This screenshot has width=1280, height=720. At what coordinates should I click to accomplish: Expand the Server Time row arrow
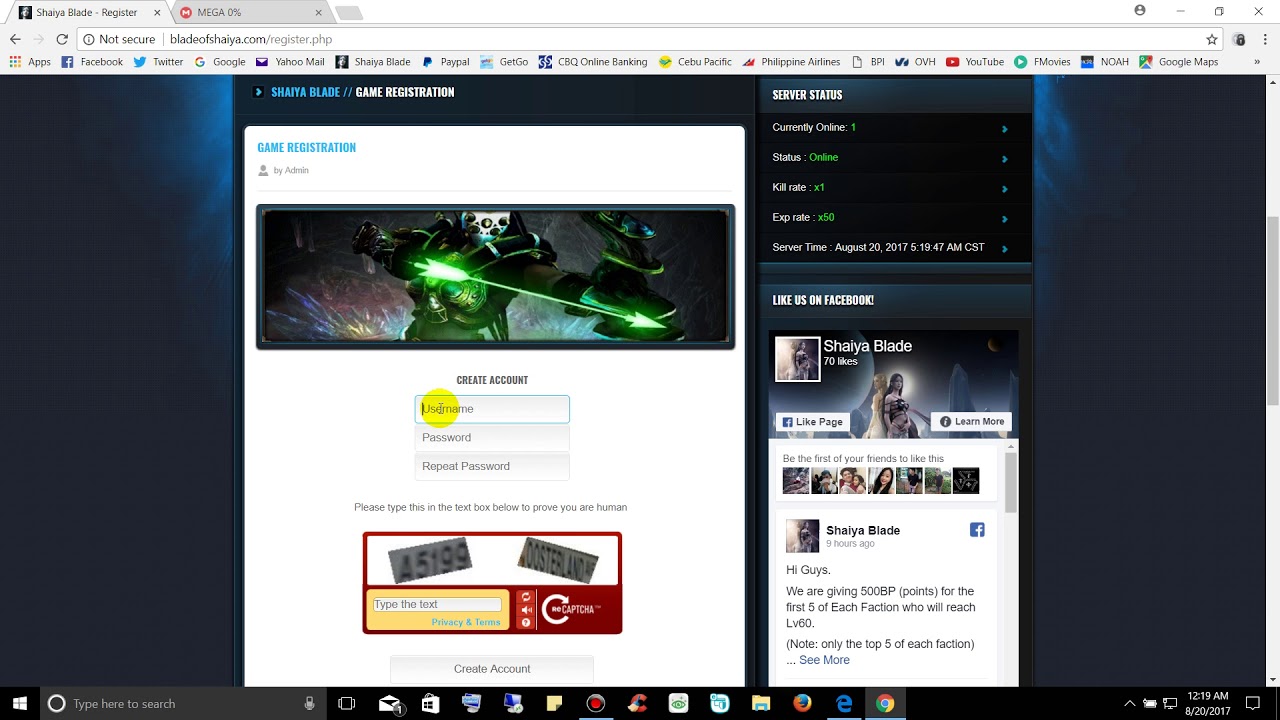tap(1004, 248)
